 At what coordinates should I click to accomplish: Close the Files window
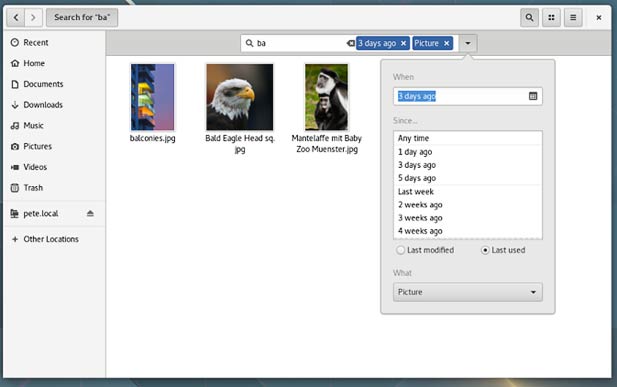click(599, 18)
